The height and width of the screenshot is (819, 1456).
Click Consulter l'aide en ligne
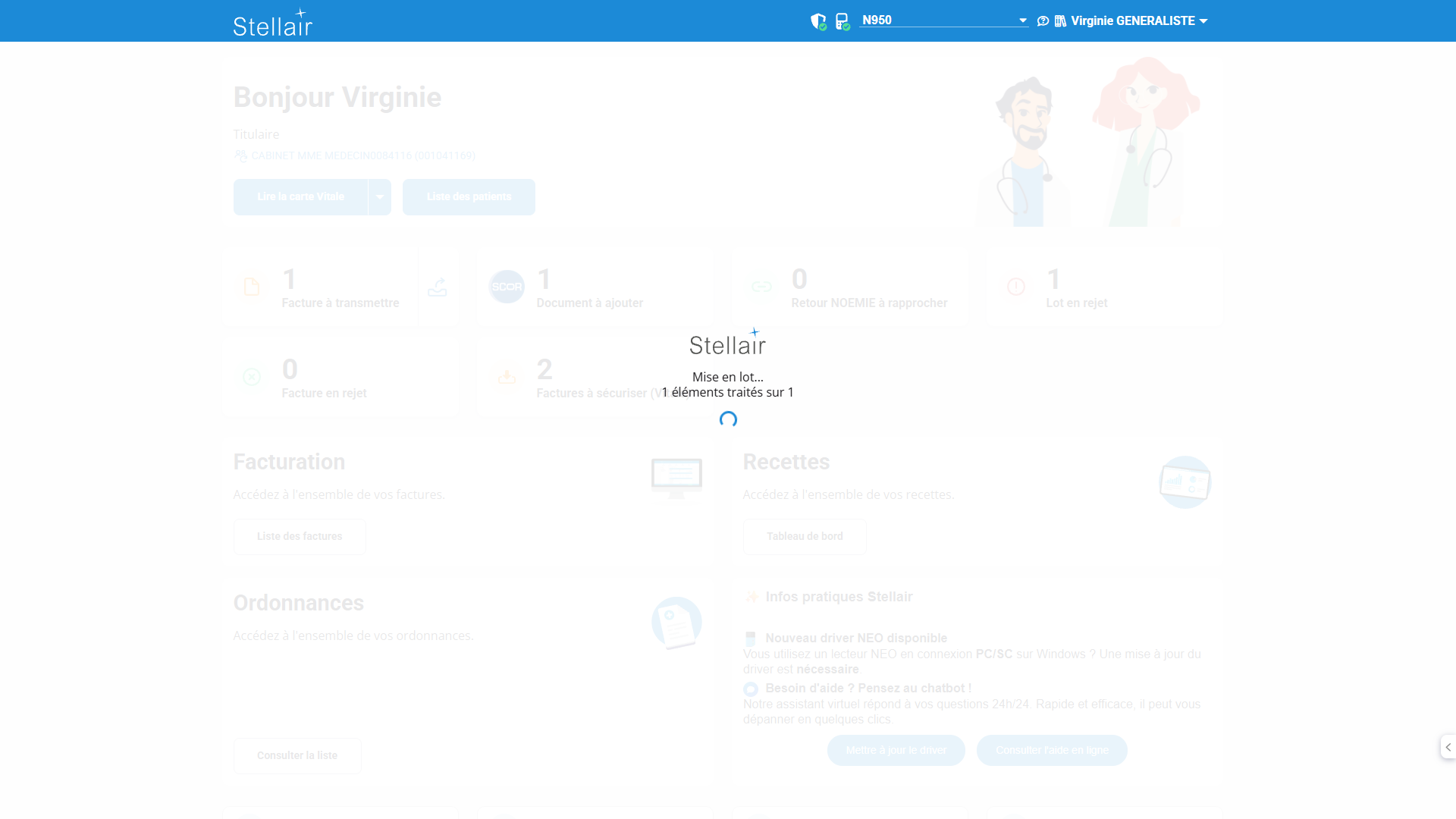click(x=1052, y=751)
